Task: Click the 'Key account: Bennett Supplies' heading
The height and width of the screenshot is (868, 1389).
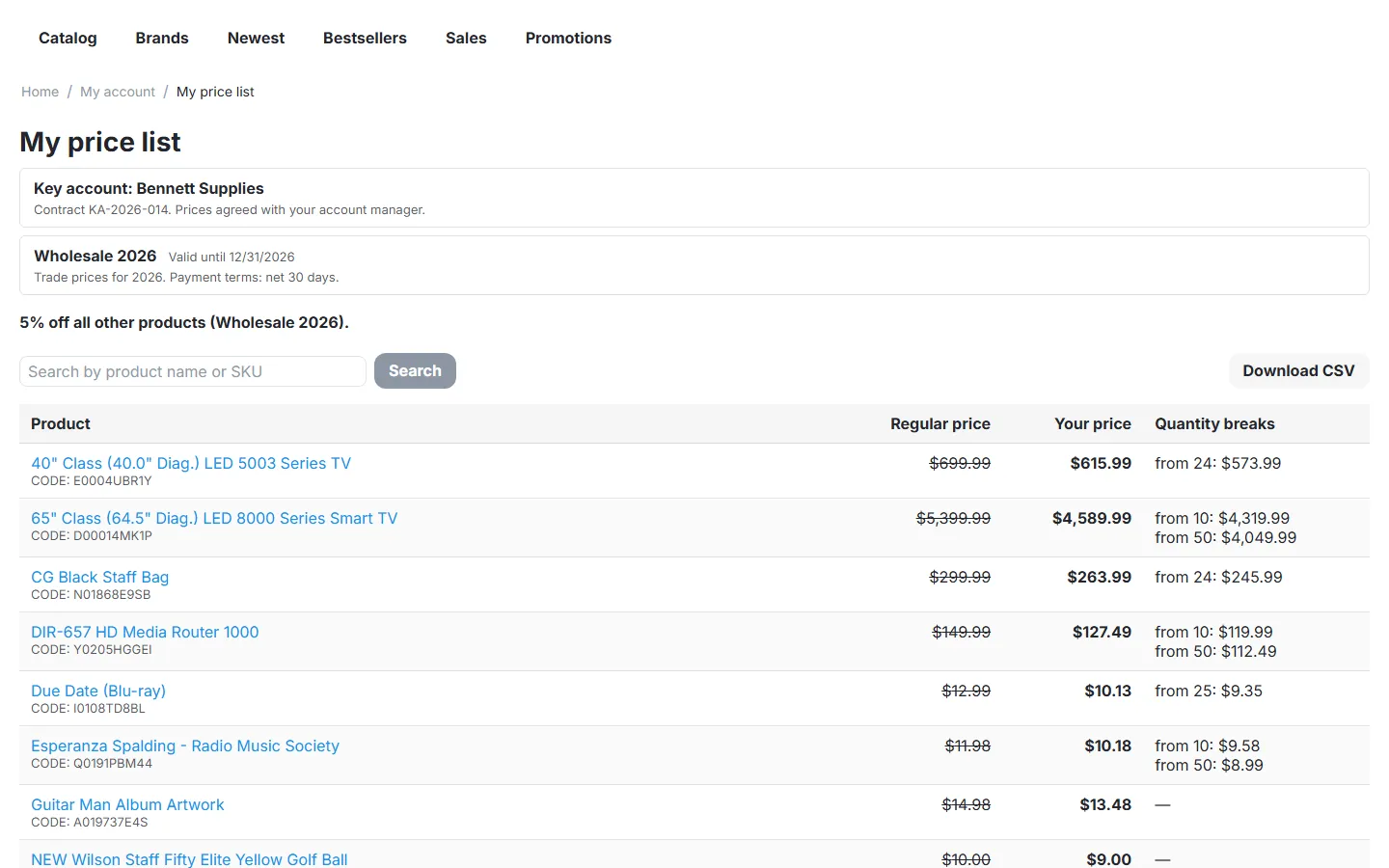Action: (149, 188)
